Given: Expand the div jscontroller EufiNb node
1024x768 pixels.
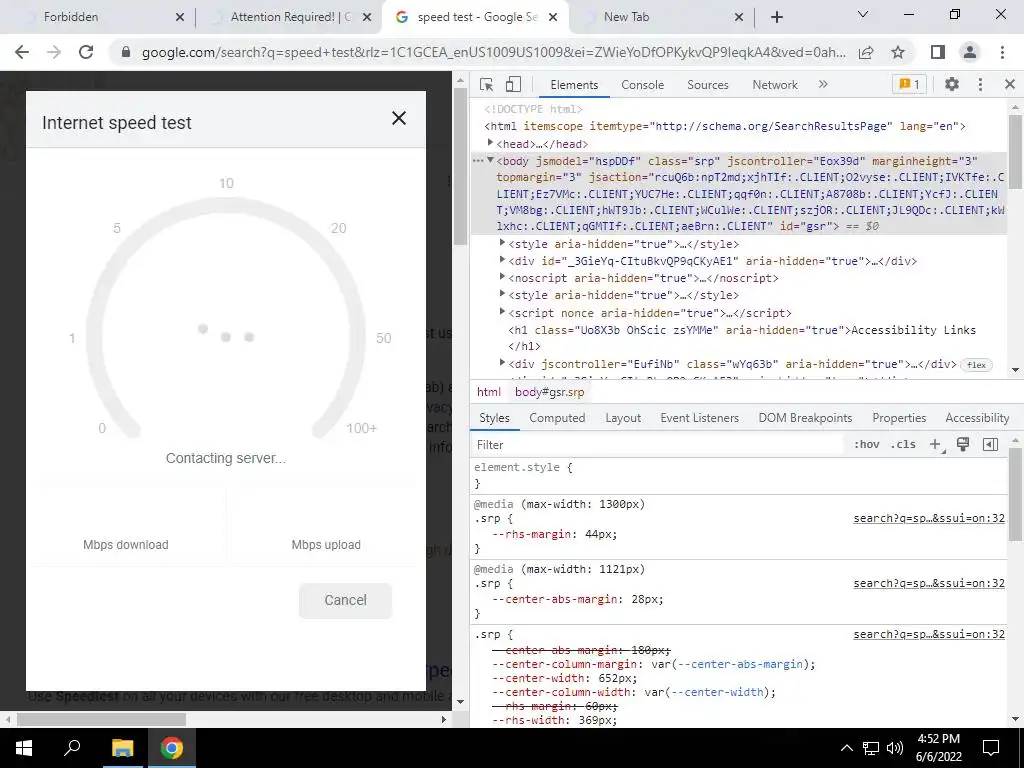Looking at the screenshot, I should 502,362.
